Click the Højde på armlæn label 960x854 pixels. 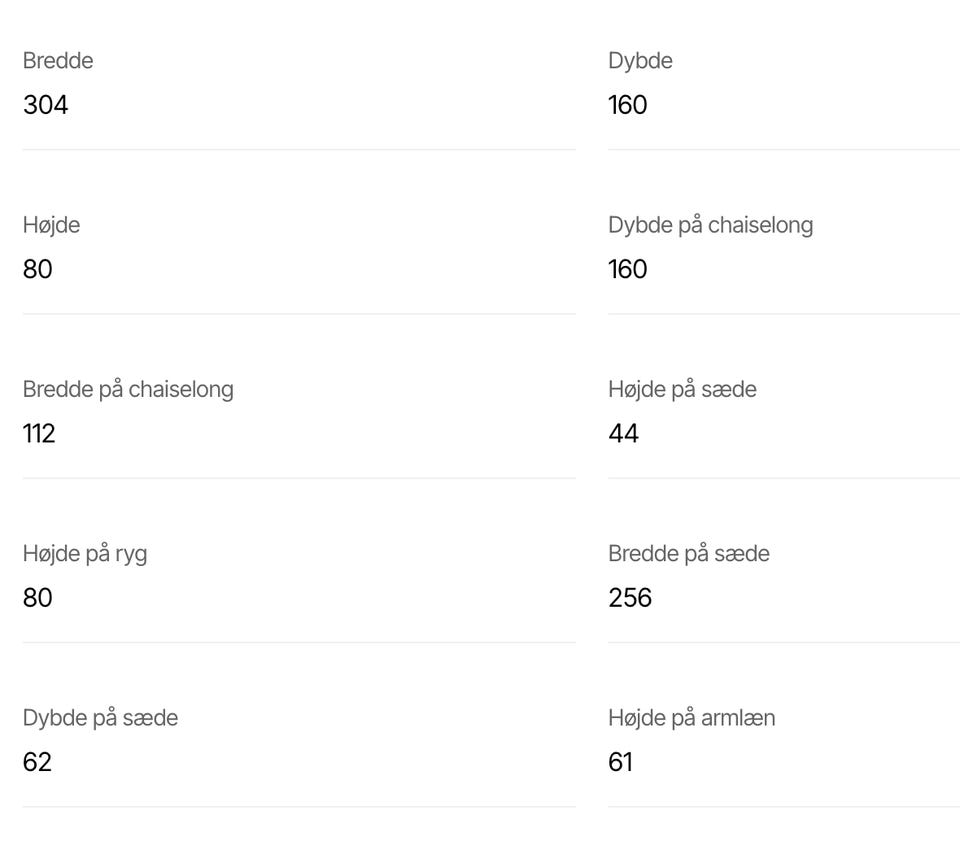691,717
